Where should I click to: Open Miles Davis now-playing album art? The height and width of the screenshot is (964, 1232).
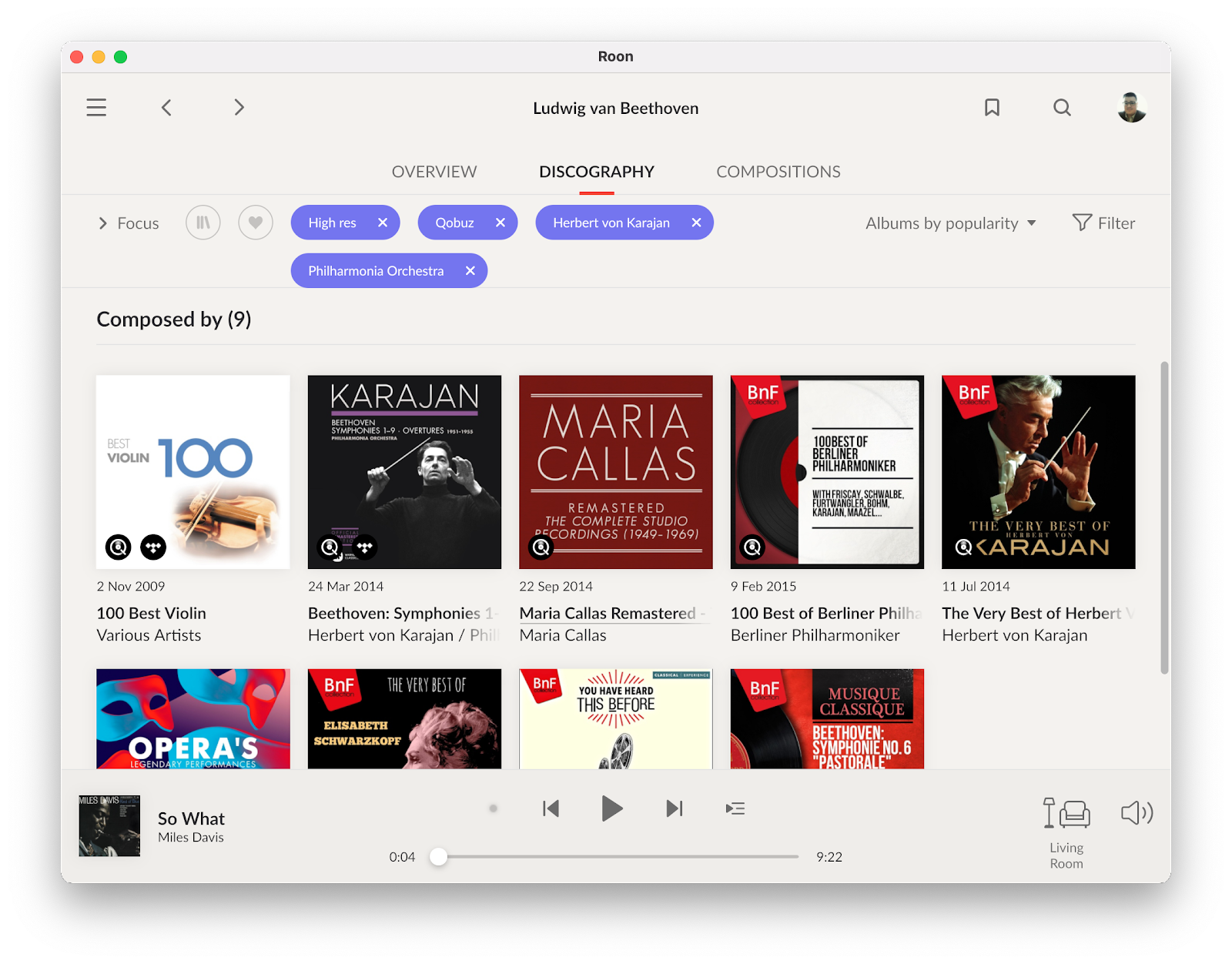pos(109,826)
